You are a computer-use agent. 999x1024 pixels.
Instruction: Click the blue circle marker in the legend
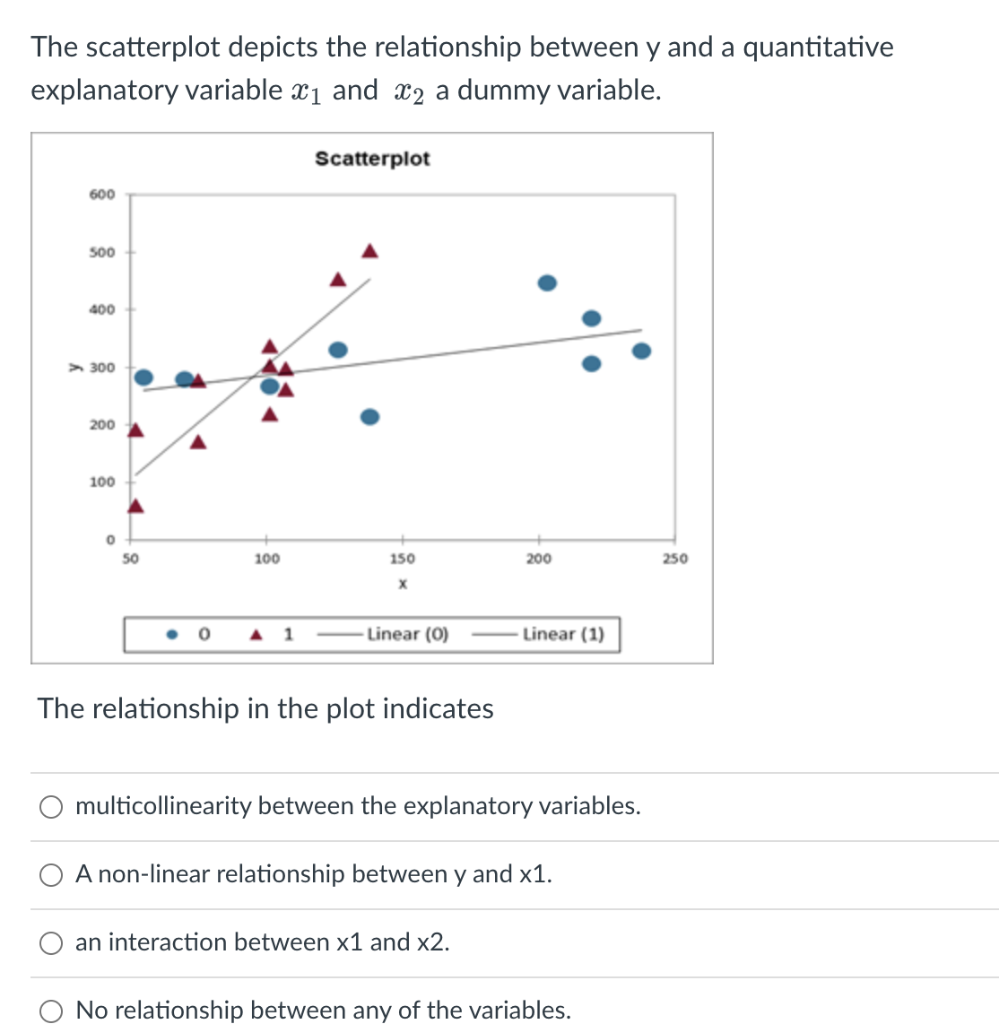170,632
